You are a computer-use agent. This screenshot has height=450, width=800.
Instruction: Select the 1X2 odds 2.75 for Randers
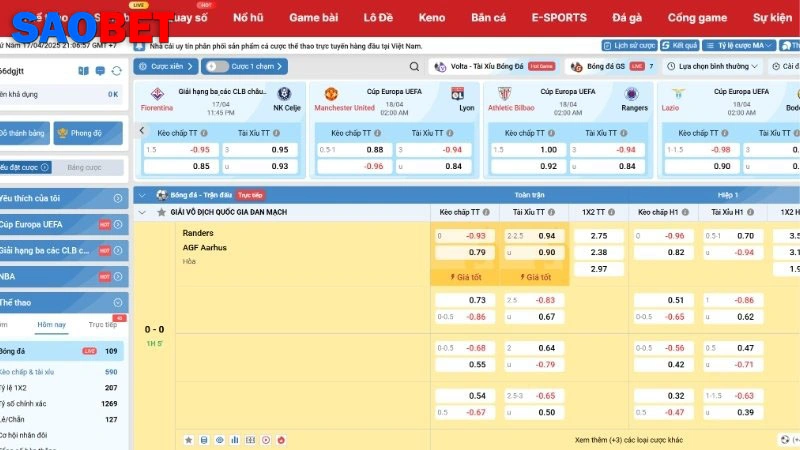(599, 236)
